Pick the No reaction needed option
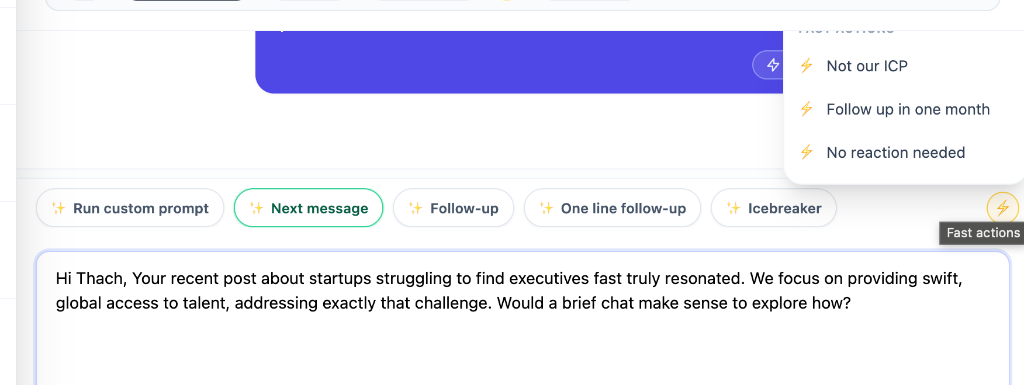 tap(904, 152)
